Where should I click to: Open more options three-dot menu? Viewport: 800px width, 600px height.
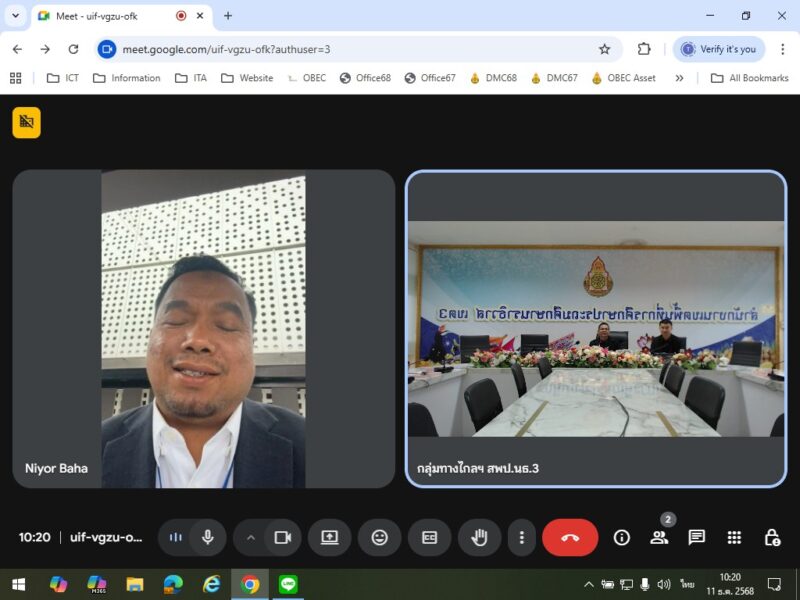tap(521, 537)
